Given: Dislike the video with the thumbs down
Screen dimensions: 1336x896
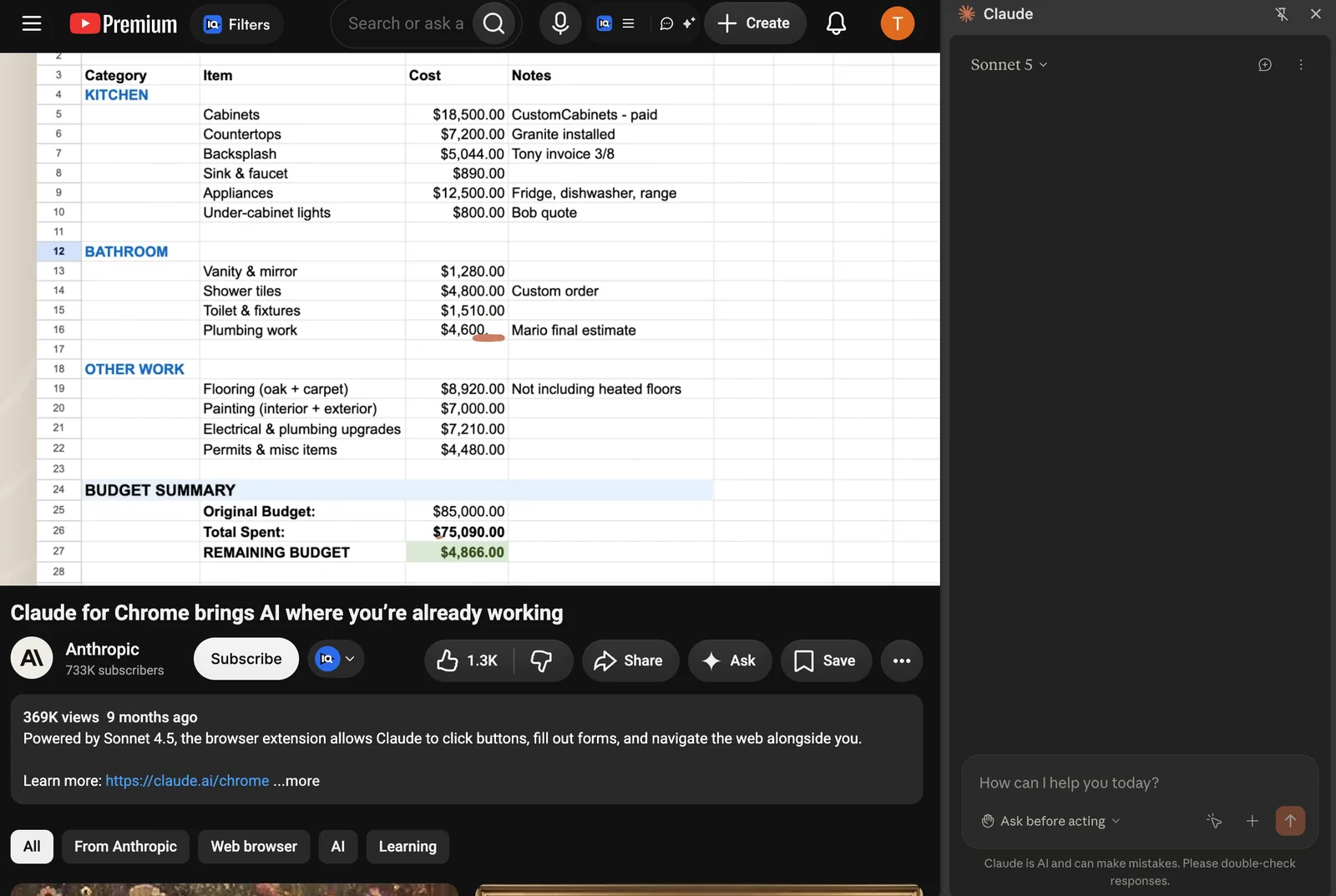Looking at the screenshot, I should (542, 661).
